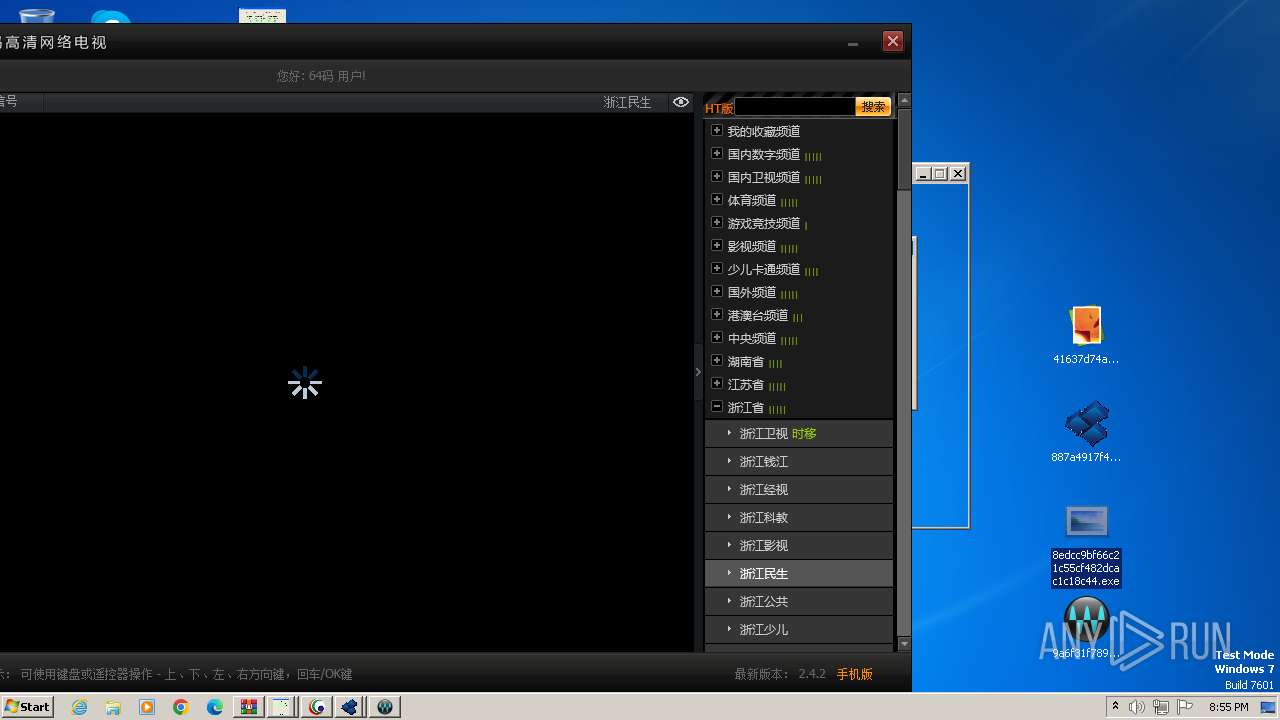Select the 浙江公共 channel
Screen dimensions: 1280x720
point(798,601)
